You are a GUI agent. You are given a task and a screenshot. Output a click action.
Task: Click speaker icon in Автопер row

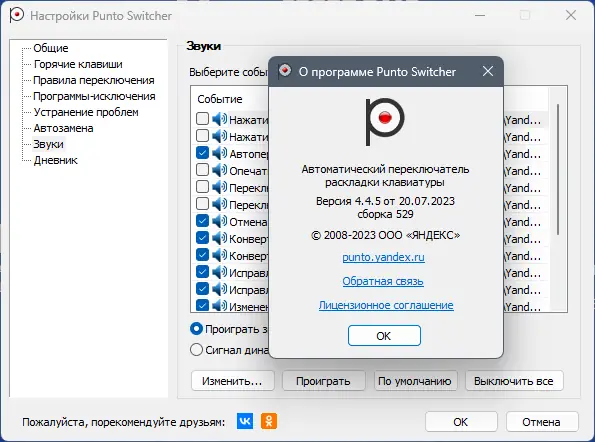pos(220,153)
